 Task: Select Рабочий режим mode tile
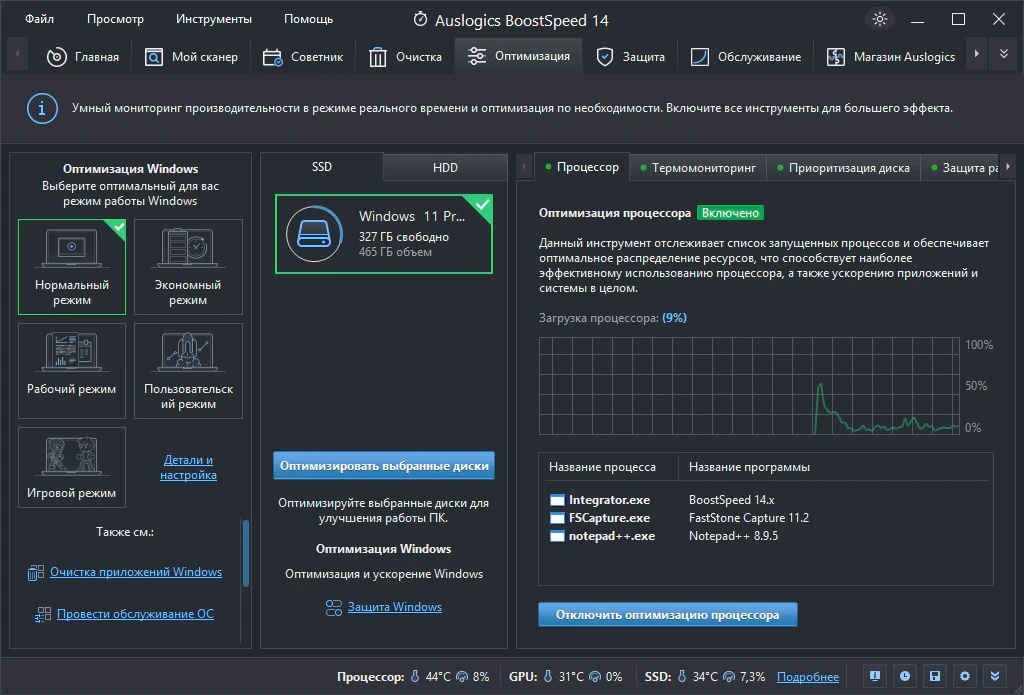(72, 370)
